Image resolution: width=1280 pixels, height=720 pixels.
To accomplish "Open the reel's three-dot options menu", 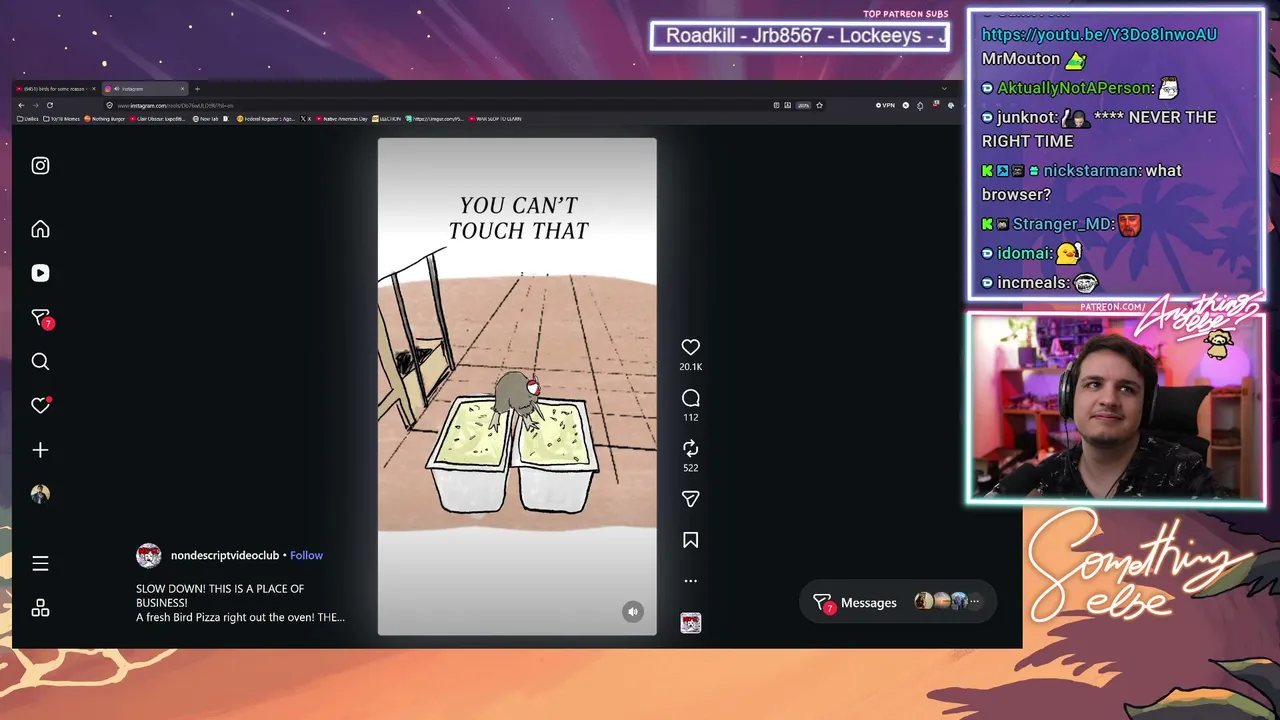I will [x=690, y=580].
